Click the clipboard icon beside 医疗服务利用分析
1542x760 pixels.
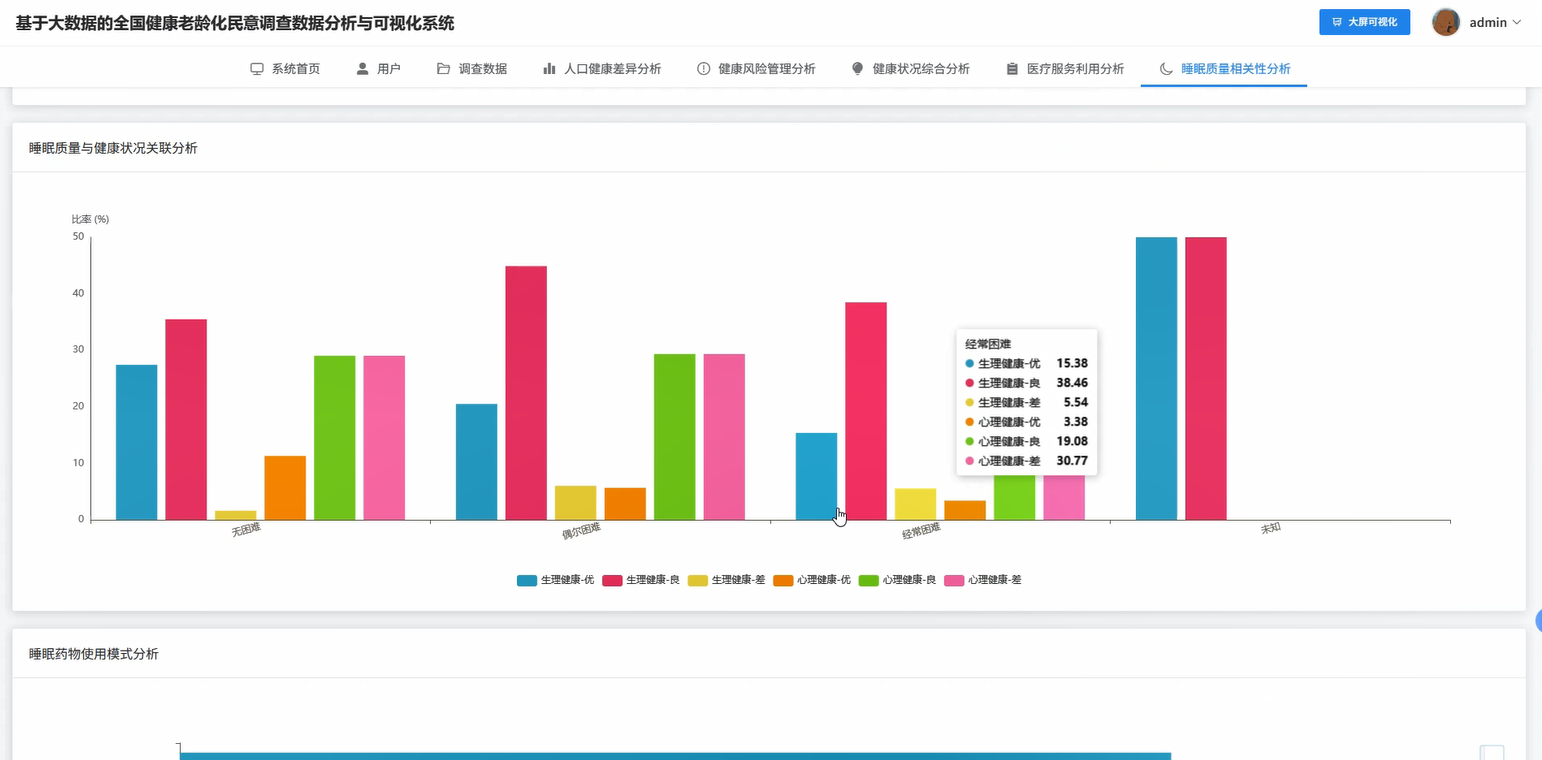[1012, 69]
